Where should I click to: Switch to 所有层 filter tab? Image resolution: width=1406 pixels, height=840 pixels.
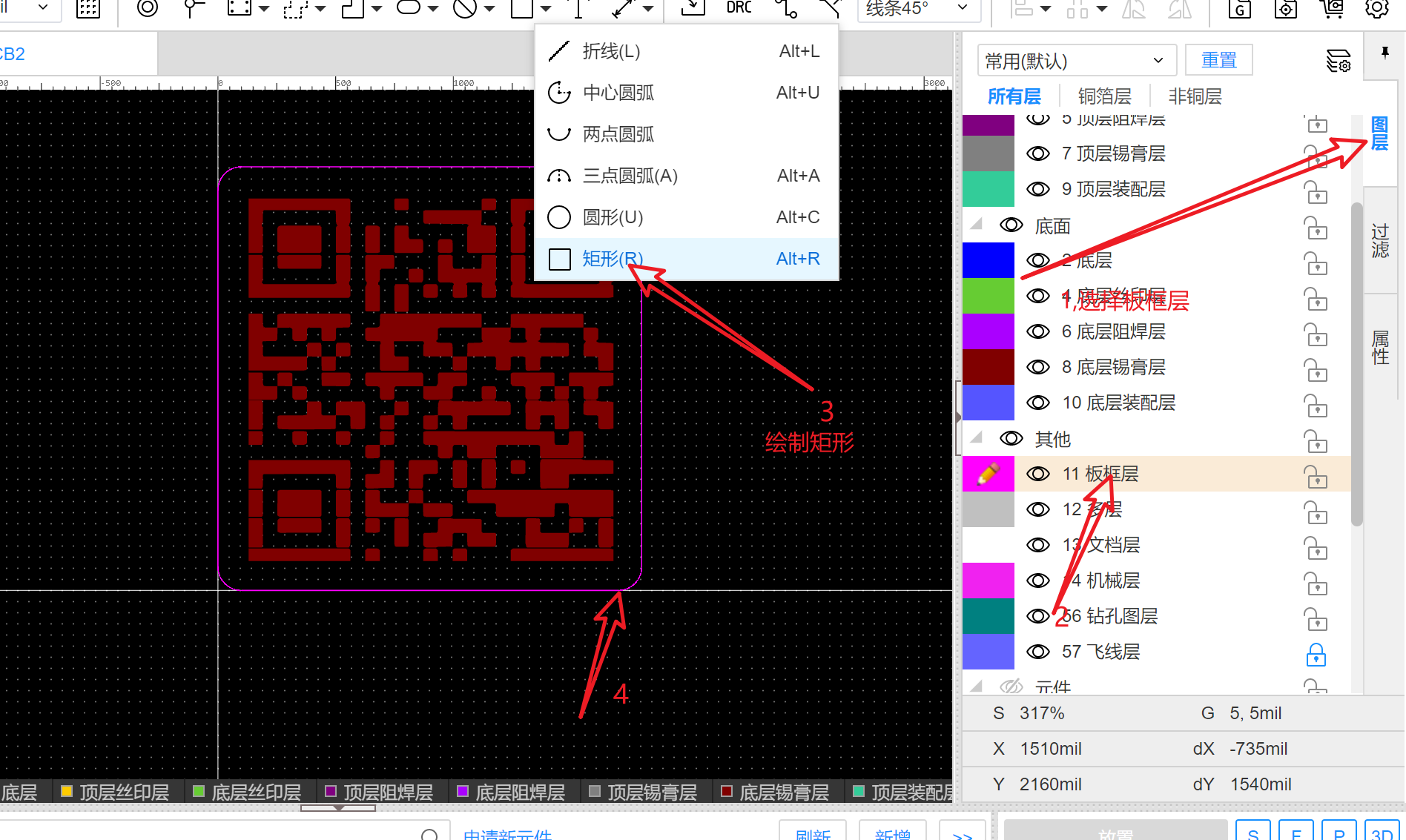(1014, 96)
